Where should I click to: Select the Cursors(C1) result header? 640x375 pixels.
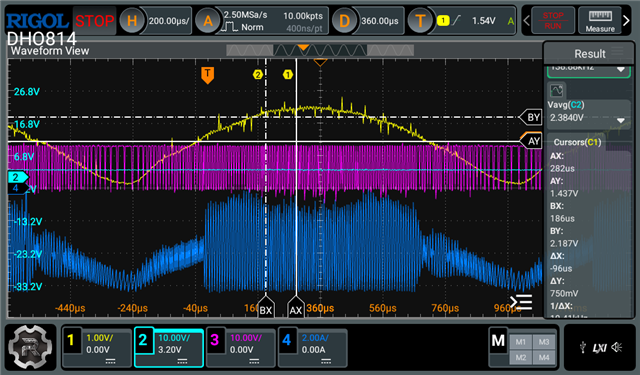[577, 142]
